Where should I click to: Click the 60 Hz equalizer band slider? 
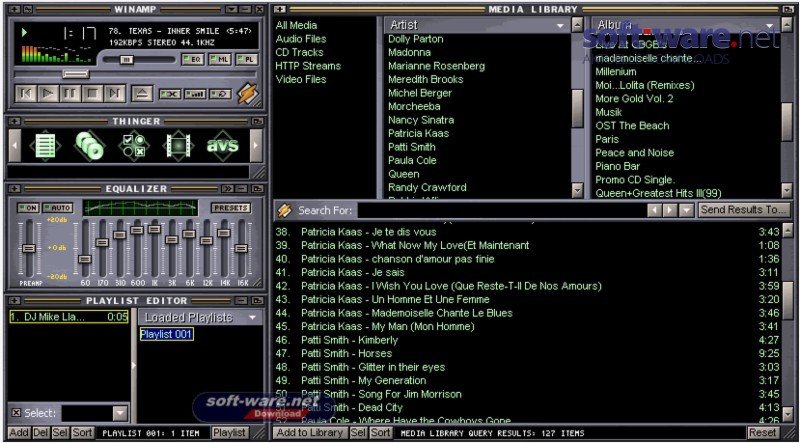(85, 259)
